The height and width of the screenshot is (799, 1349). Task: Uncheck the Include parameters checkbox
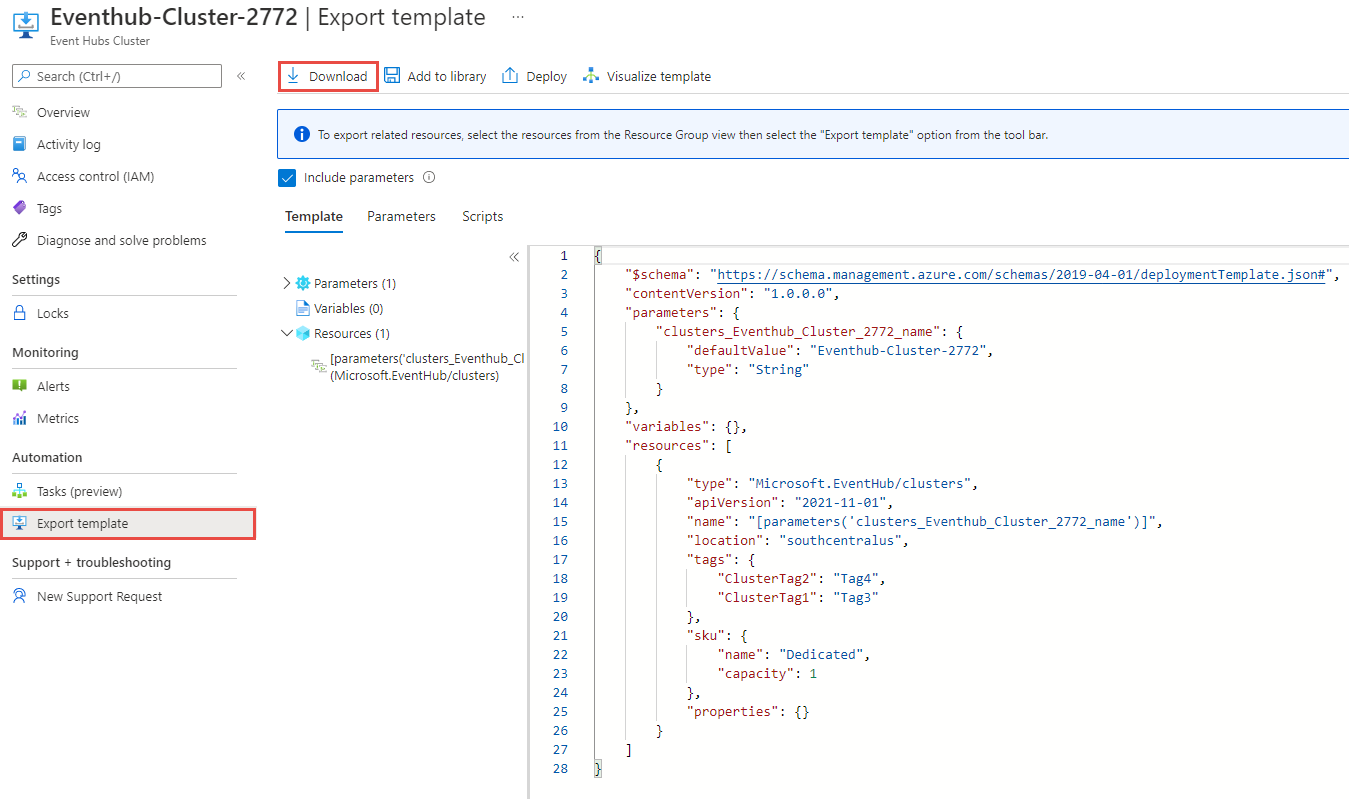287,177
